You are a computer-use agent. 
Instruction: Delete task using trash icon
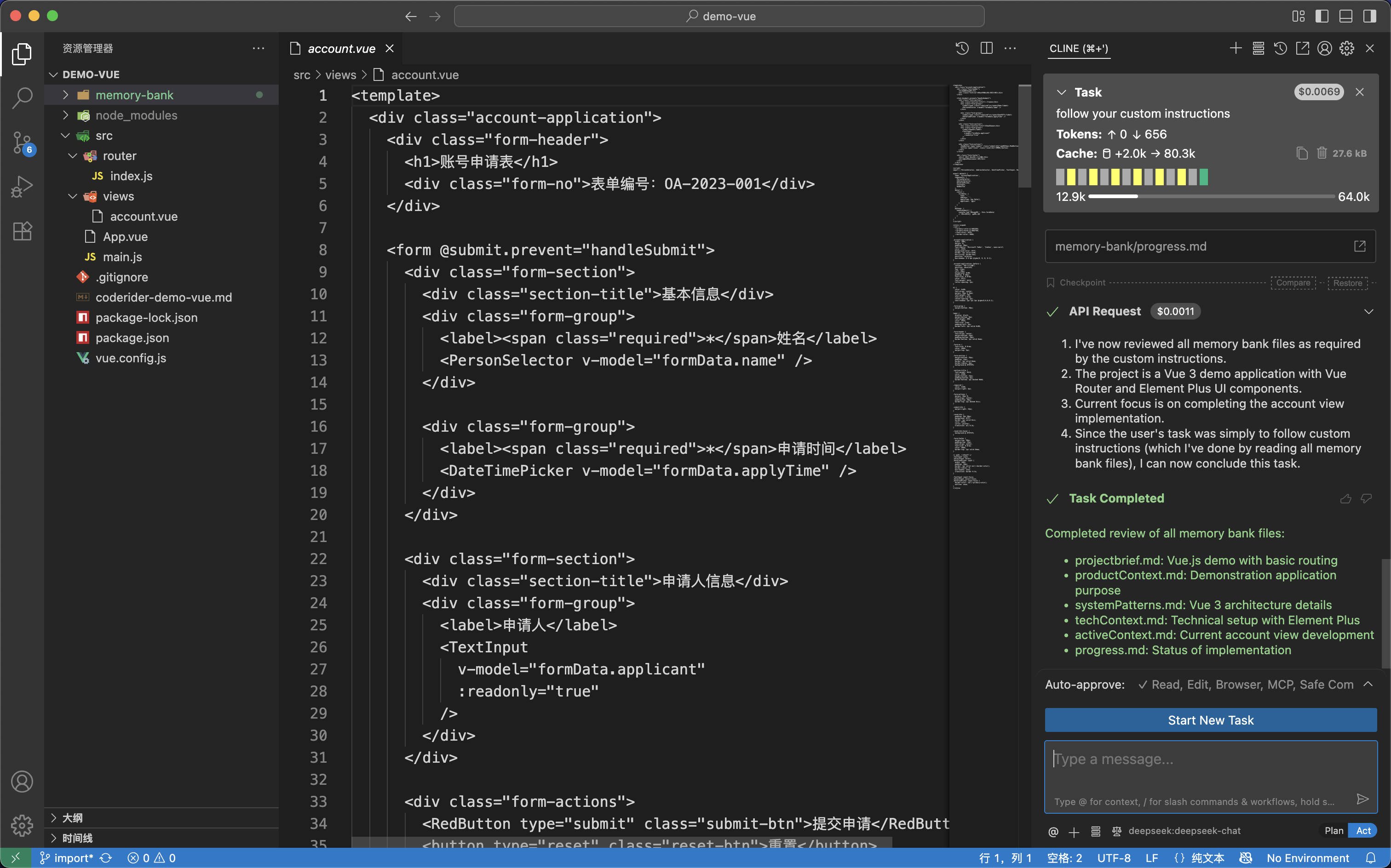[x=1322, y=153]
